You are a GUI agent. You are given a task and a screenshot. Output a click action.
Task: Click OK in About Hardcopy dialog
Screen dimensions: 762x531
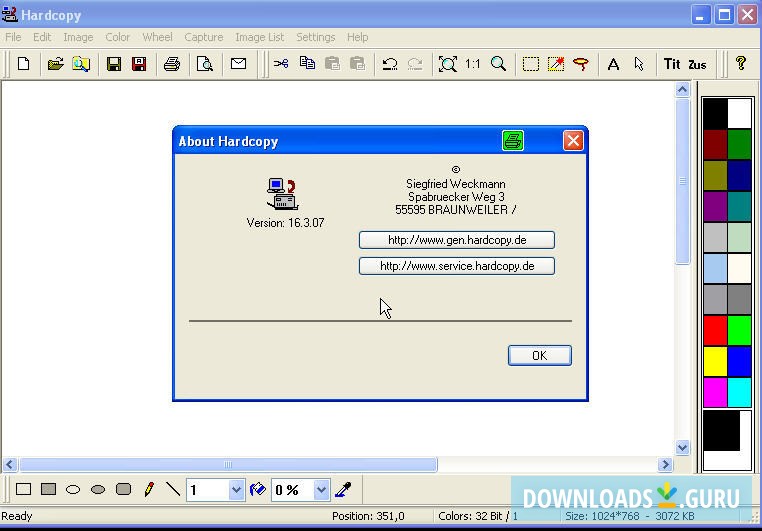pyautogui.click(x=539, y=355)
